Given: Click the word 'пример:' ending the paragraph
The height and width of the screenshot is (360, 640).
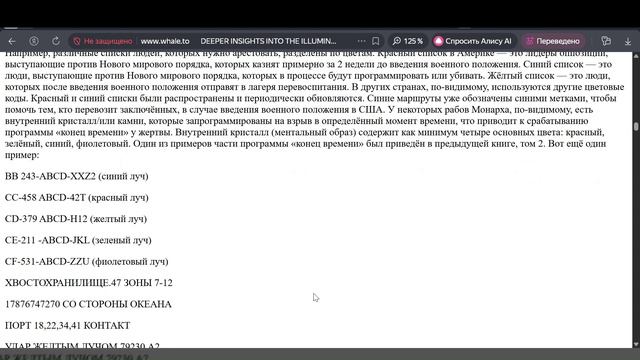Looking at the screenshot, I should [x=22, y=155].
